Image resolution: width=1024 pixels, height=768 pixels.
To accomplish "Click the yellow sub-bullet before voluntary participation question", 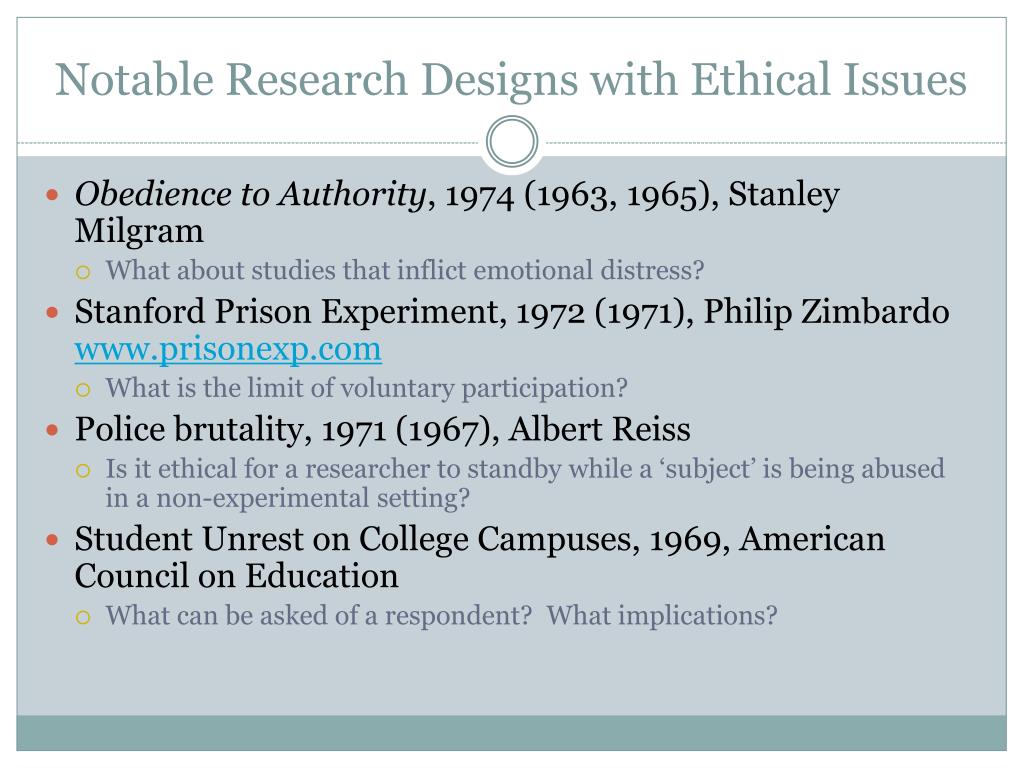I will click(83, 390).
